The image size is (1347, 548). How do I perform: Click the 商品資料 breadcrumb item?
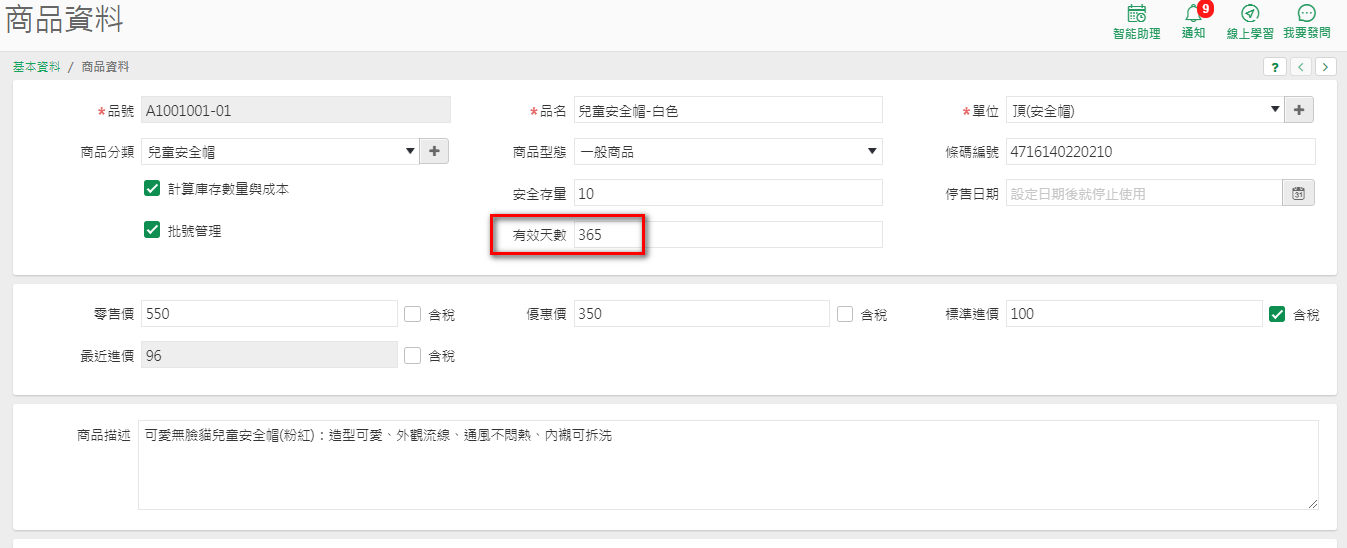point(105,67)
